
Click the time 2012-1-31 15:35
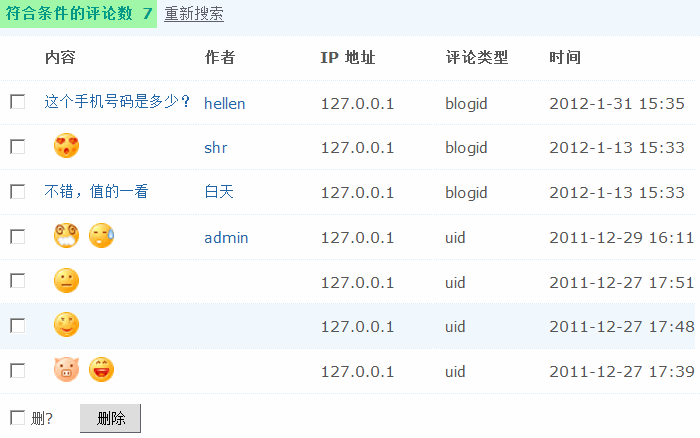(617, 104)
